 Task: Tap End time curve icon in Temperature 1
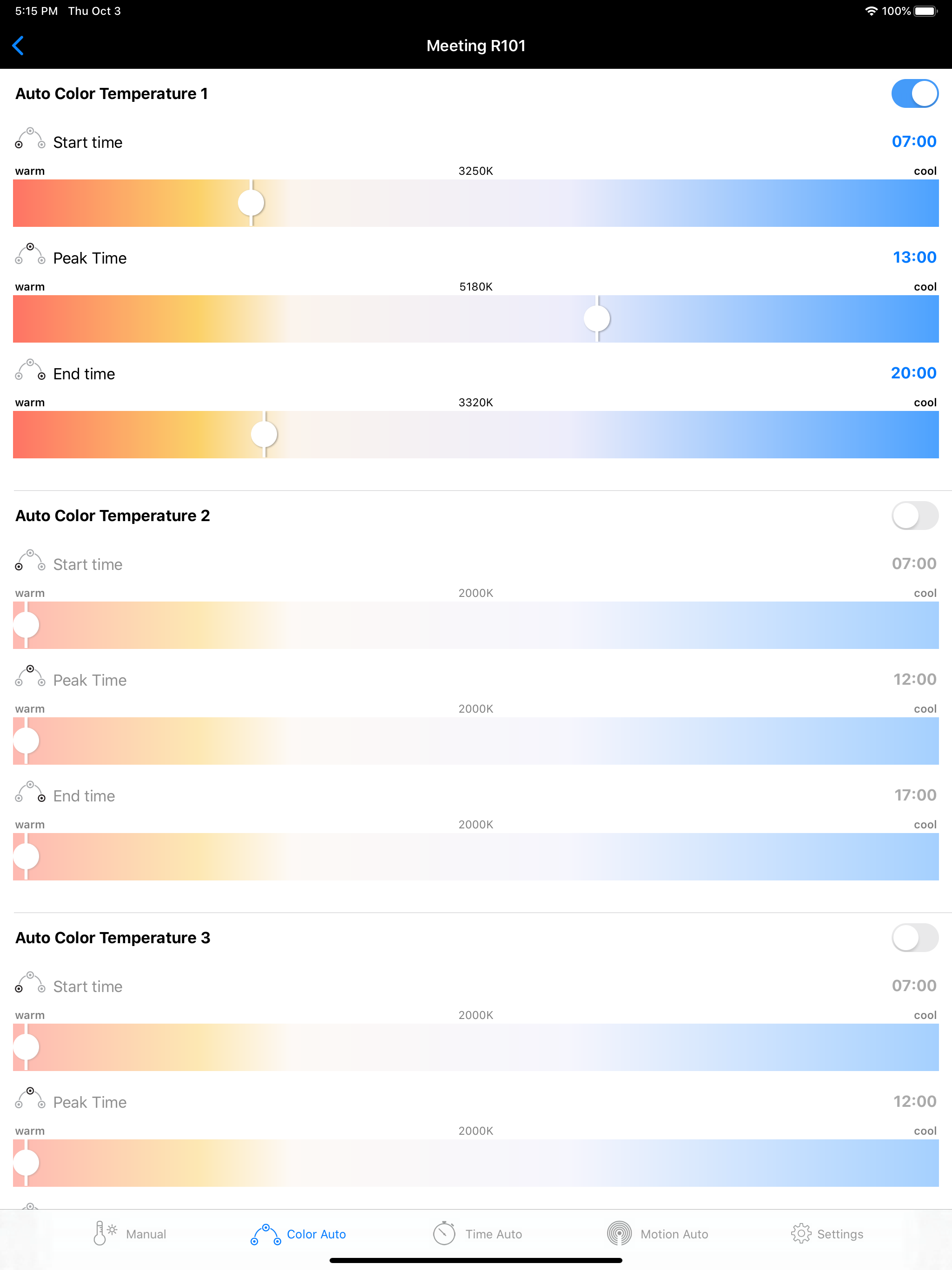[x=30, y=370]
